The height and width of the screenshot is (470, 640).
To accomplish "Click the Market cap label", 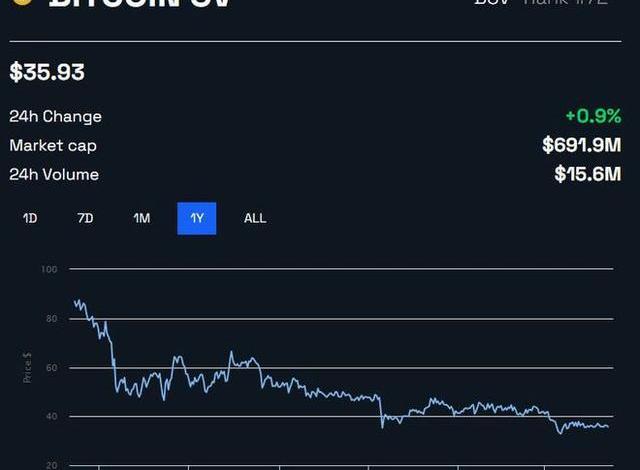I will [53, 146].
